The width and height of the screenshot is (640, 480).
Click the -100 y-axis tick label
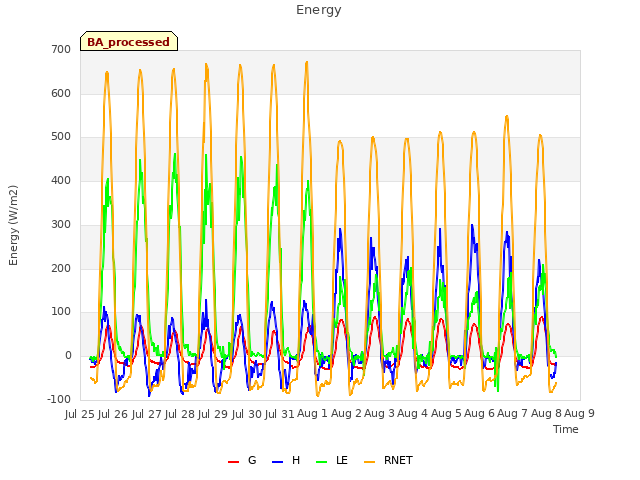59,399
